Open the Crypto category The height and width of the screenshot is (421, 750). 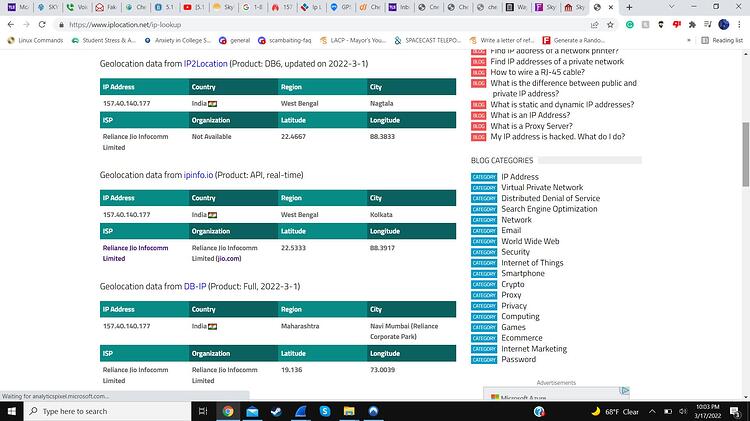[x=512, y=284]
